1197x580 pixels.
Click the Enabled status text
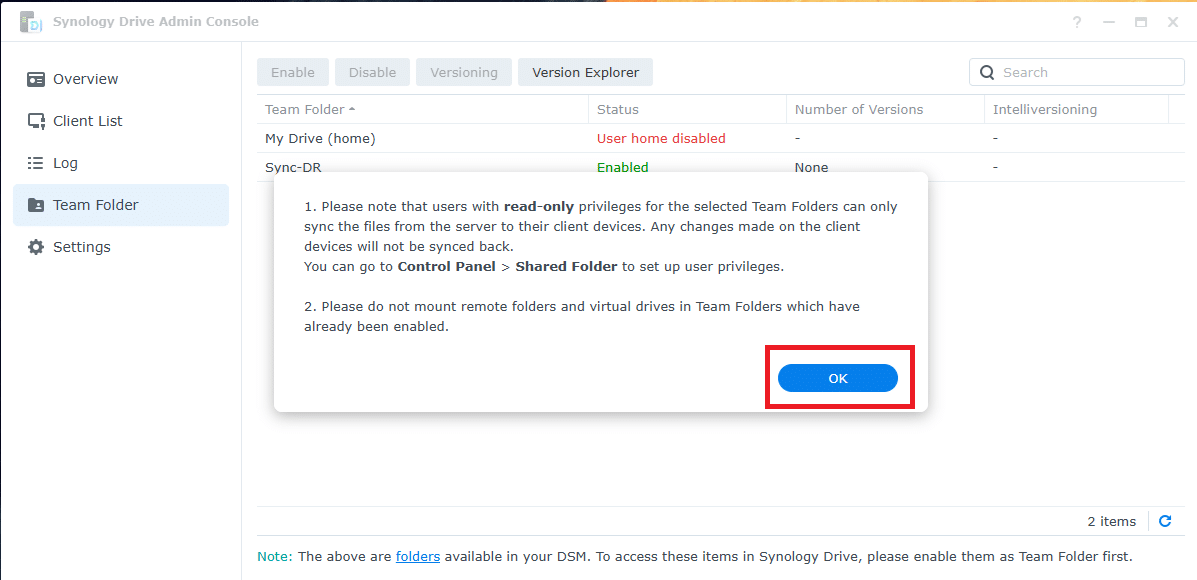coord(623,167)
